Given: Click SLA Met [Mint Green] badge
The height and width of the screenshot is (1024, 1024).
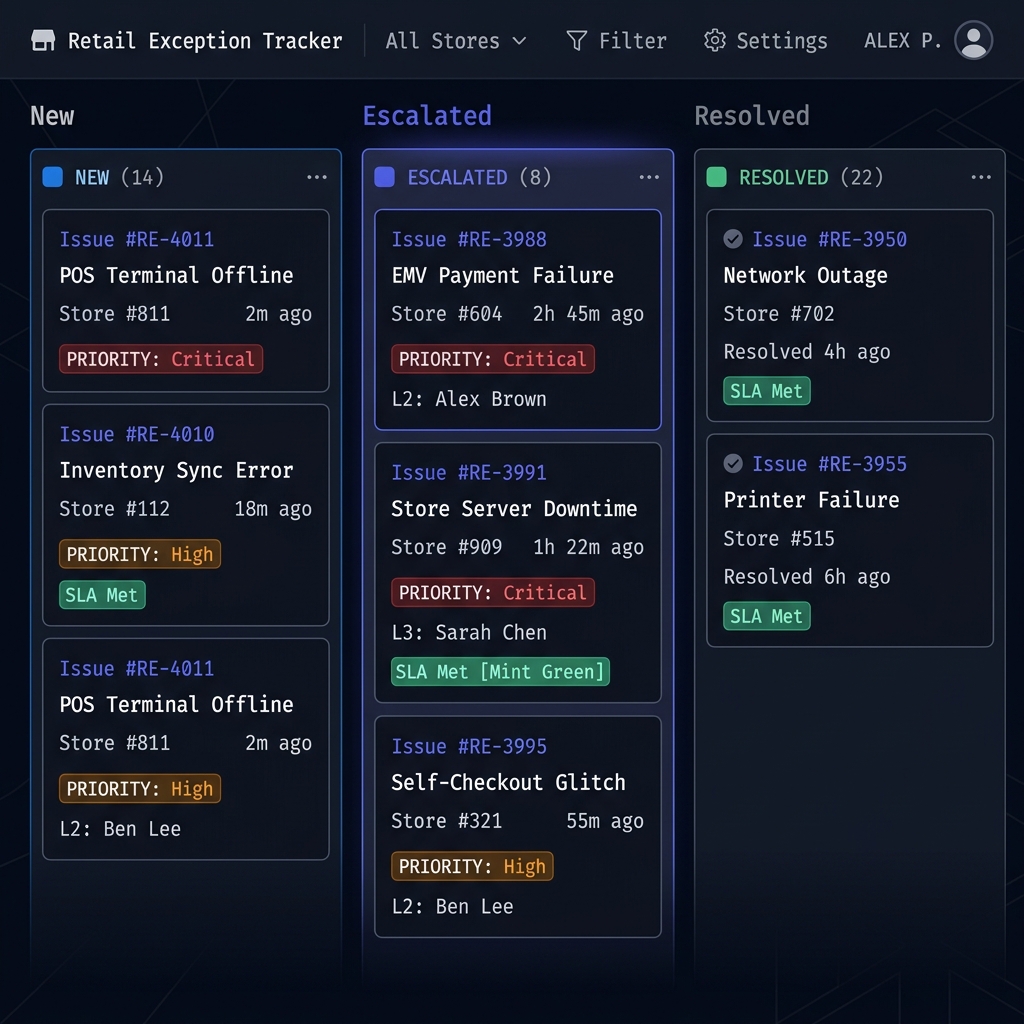Looking at the screenshot, I should [x=500, y=671].
